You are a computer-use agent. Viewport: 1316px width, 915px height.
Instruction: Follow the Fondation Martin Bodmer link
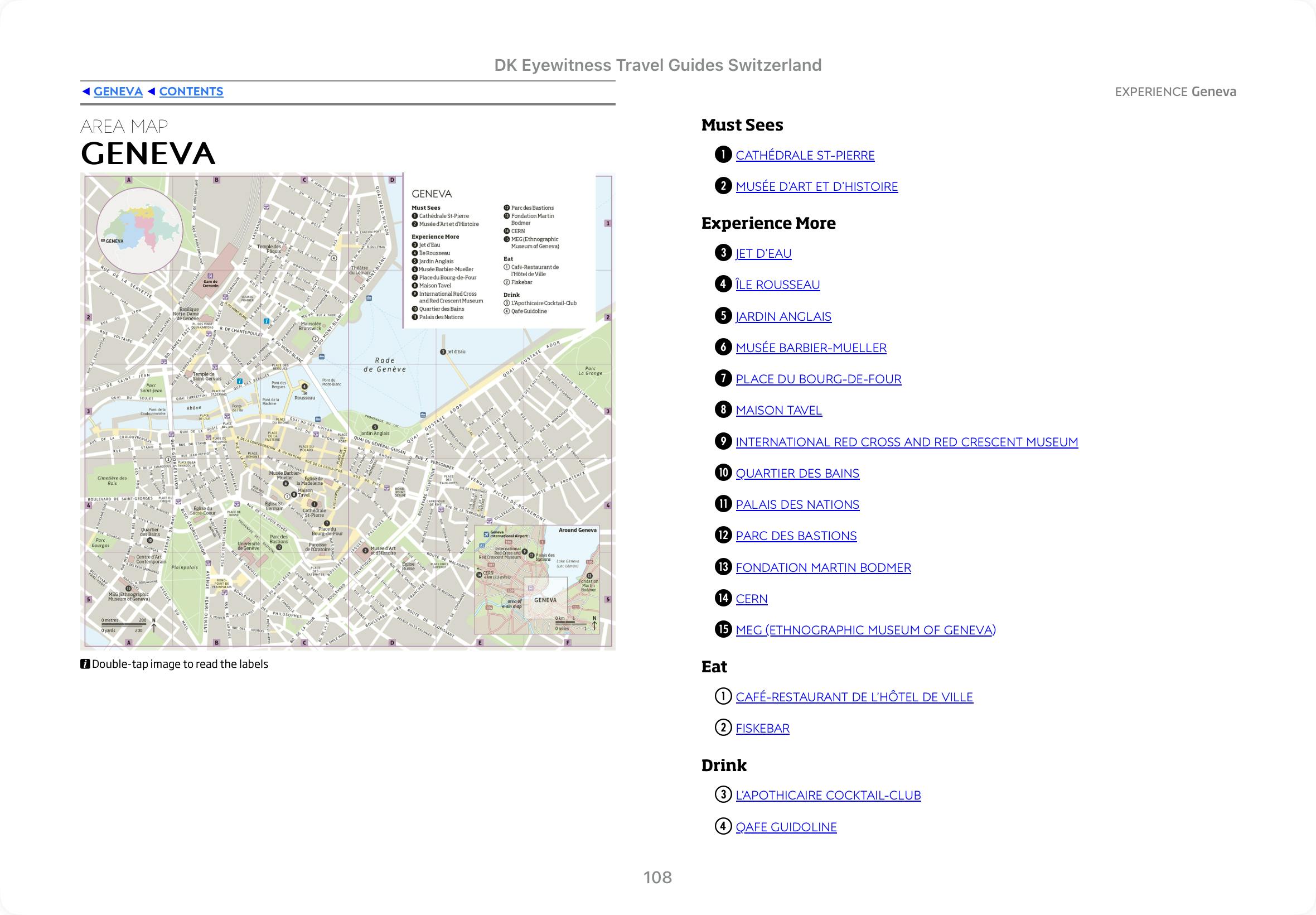point(822,567)
